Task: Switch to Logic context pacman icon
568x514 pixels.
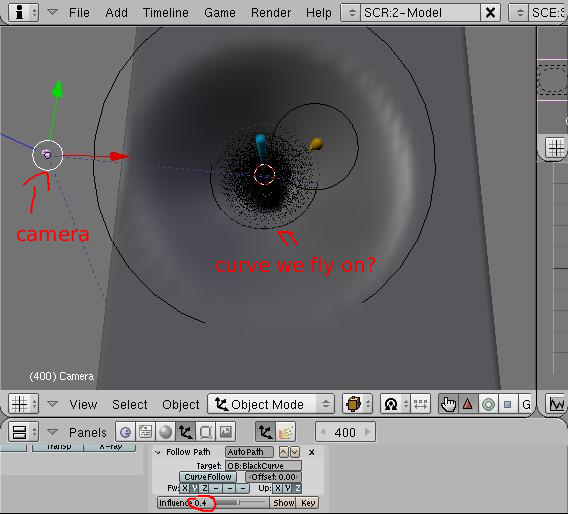Action: point(125,432)
